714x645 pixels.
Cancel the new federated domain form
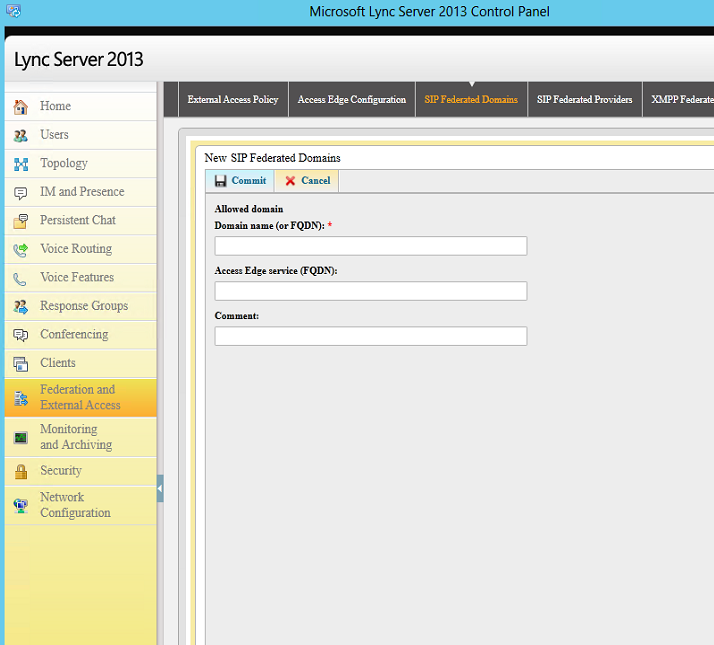click(x=307, y=181)
